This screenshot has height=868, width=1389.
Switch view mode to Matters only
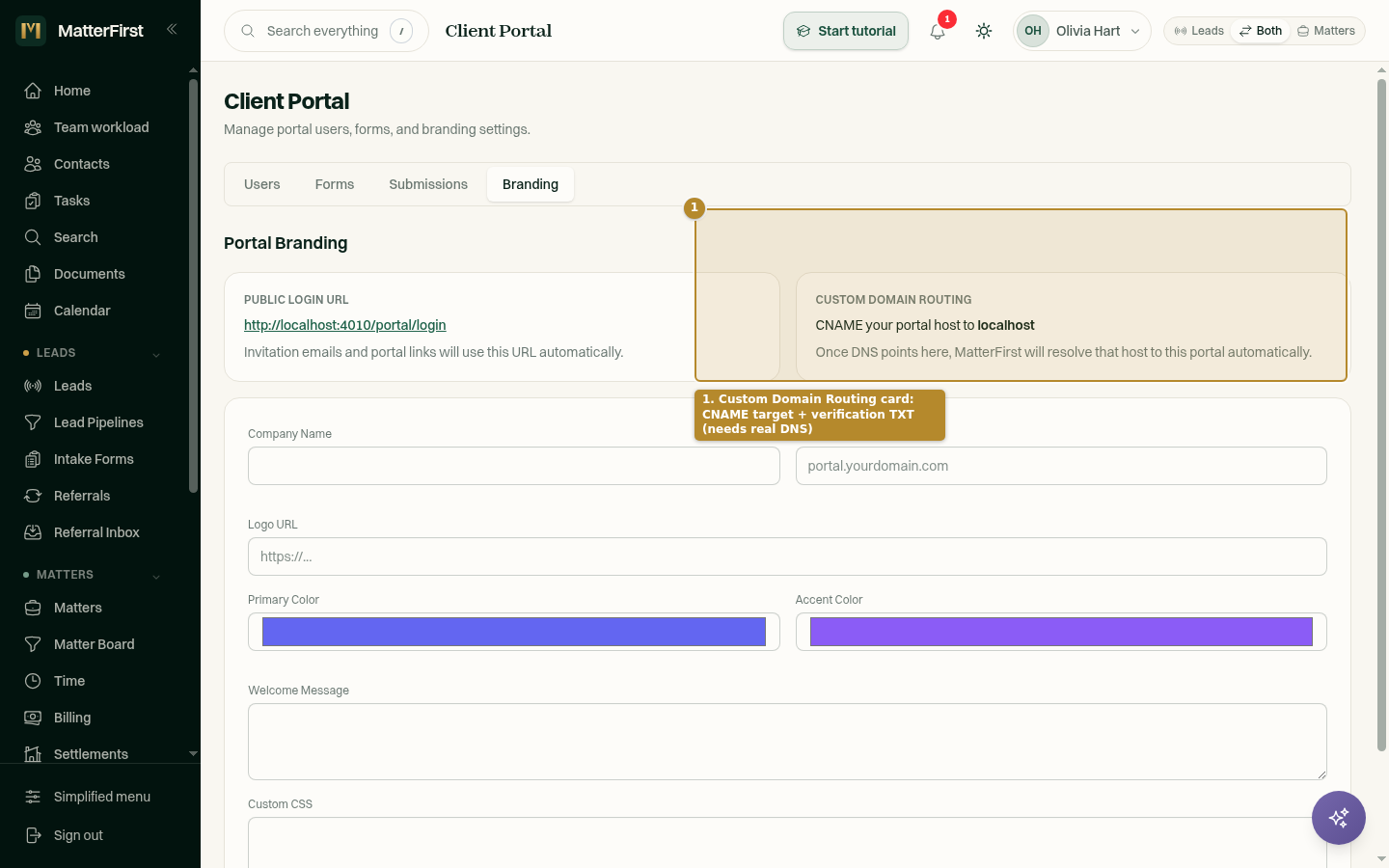1326,31
